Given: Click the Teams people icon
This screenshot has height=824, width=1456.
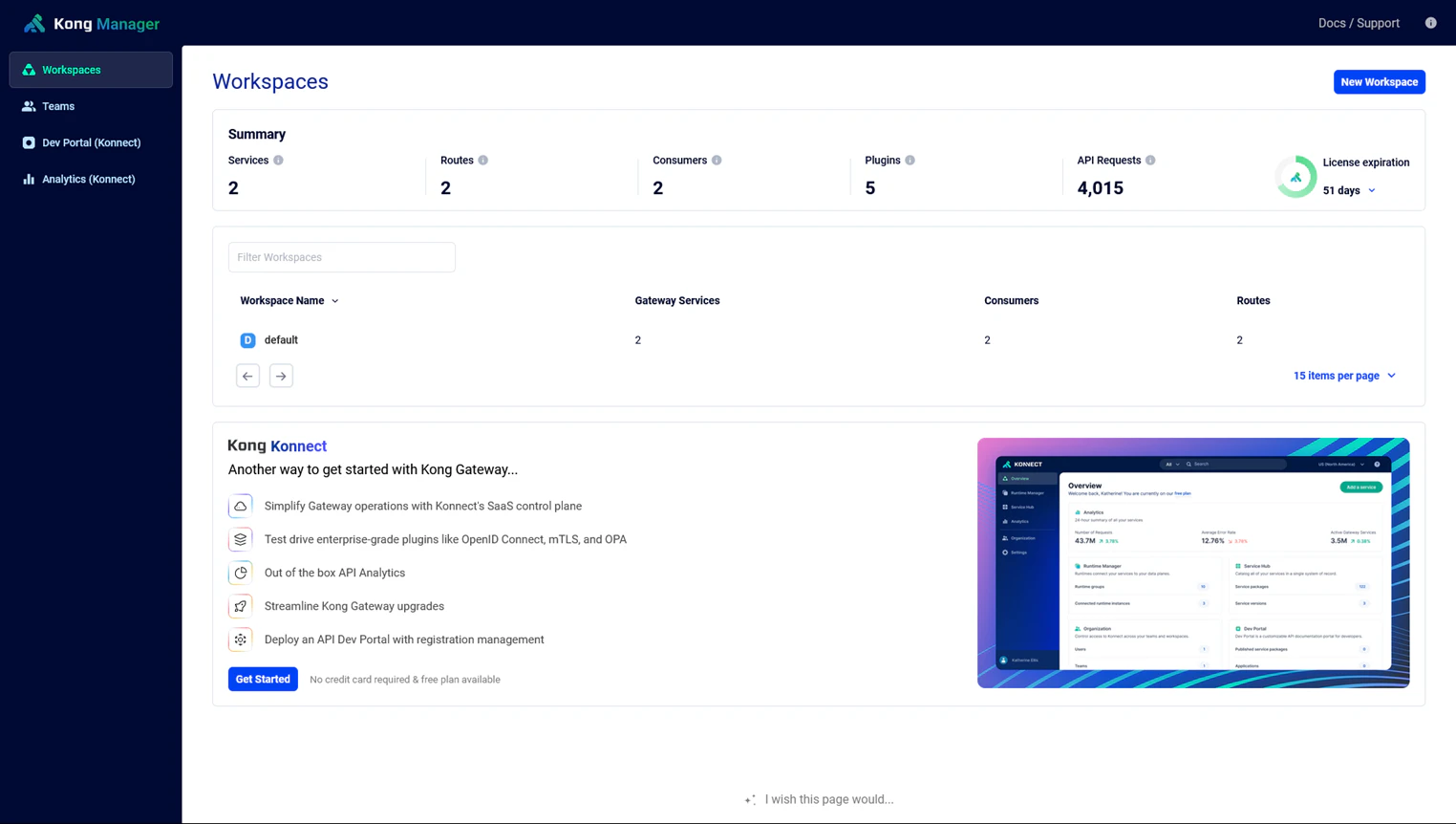Looking at the screenshot, I should (29, 106).
